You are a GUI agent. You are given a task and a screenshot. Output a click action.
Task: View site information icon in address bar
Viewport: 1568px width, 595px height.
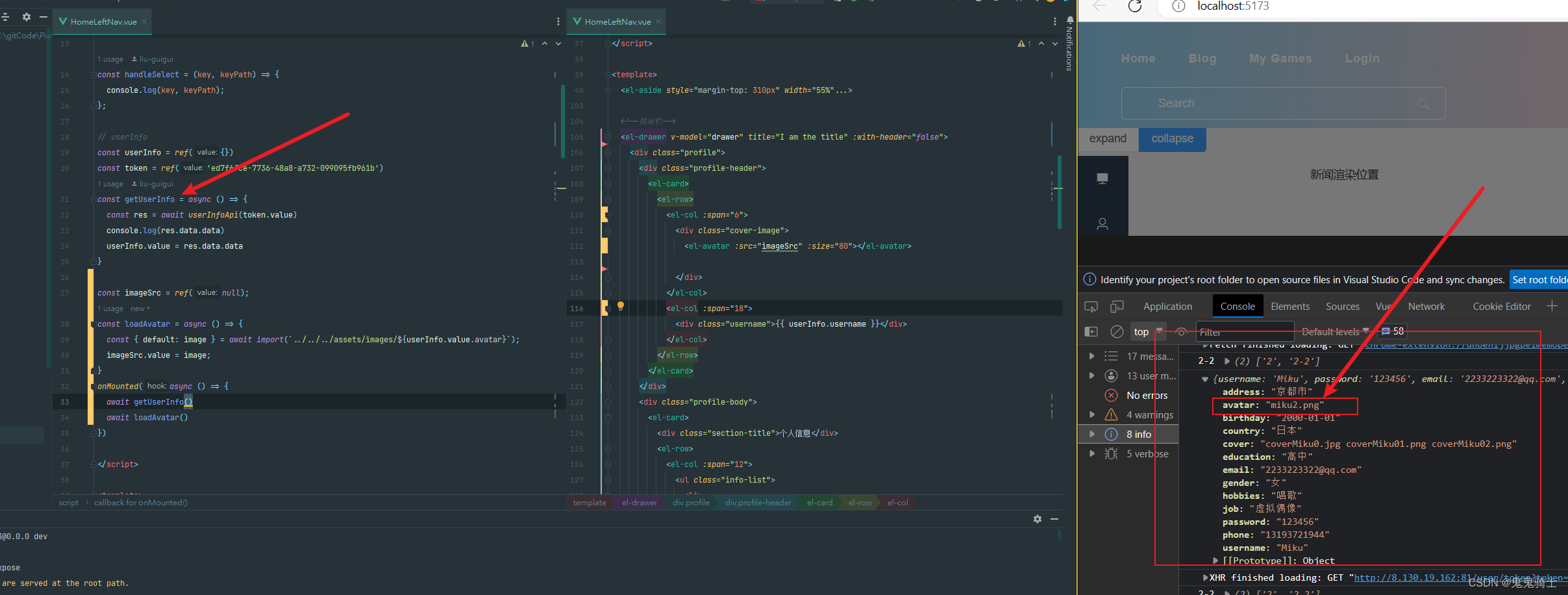(1178, 6)
